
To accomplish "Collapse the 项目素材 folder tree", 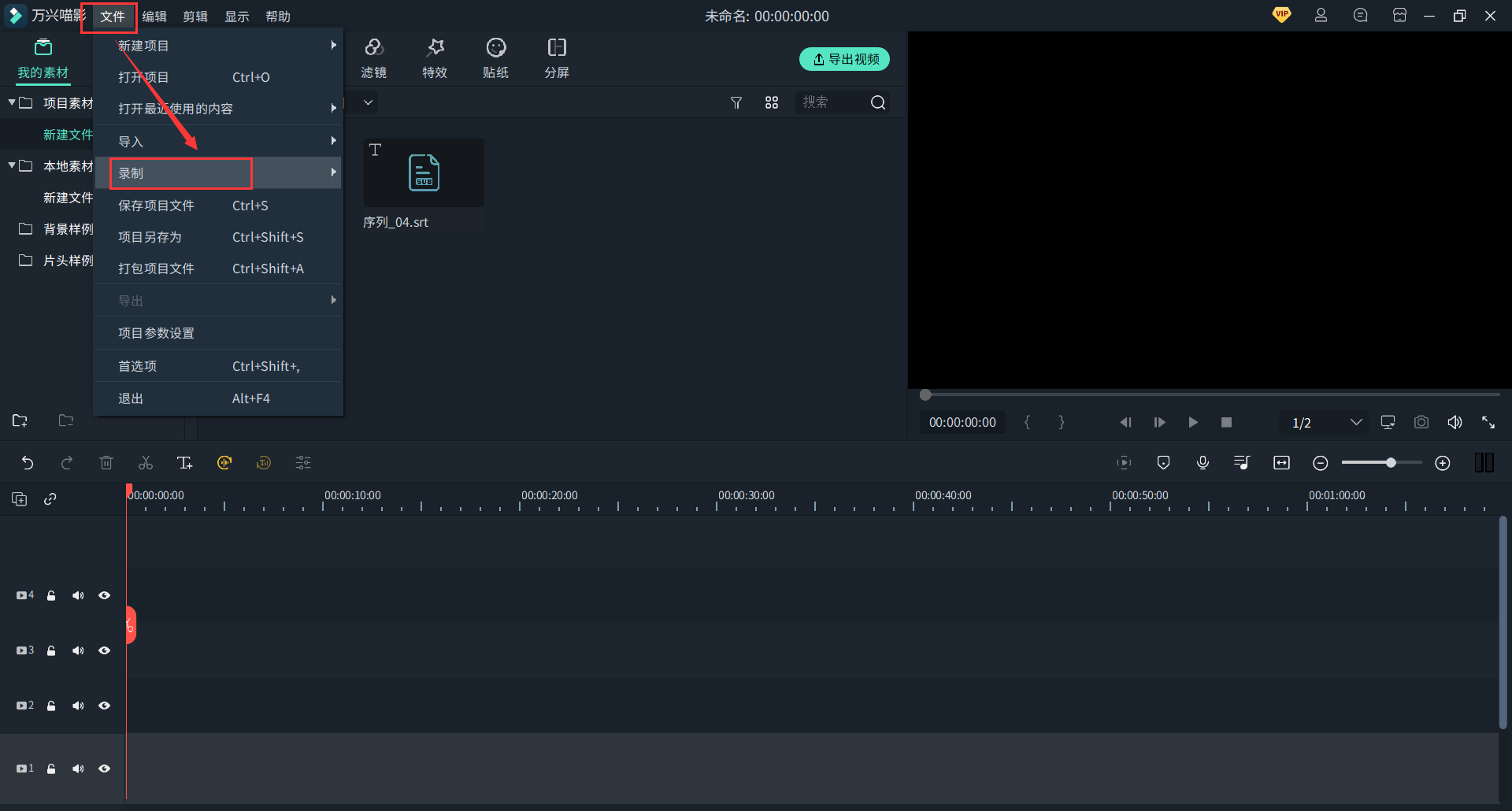I will click(x=12, y=103).
